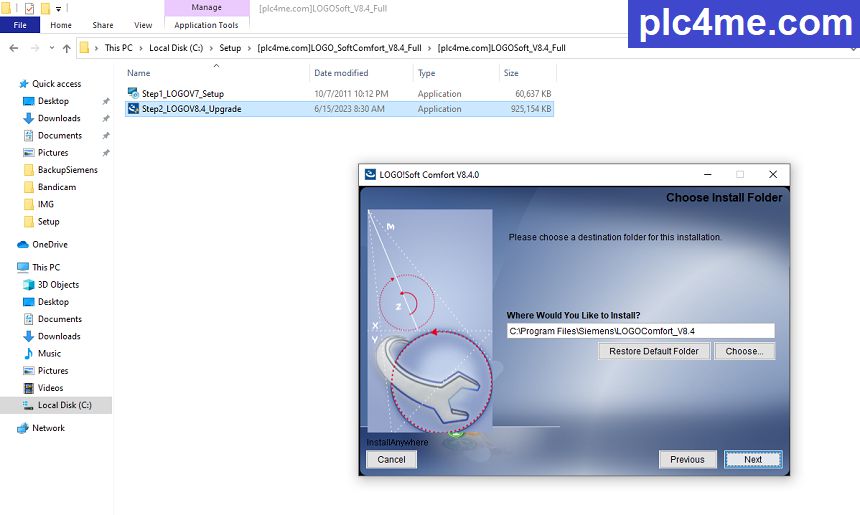Click Setup breadcrumb in address bar
The width and height of the screenshot is (860, 515).
pos(230,48)
